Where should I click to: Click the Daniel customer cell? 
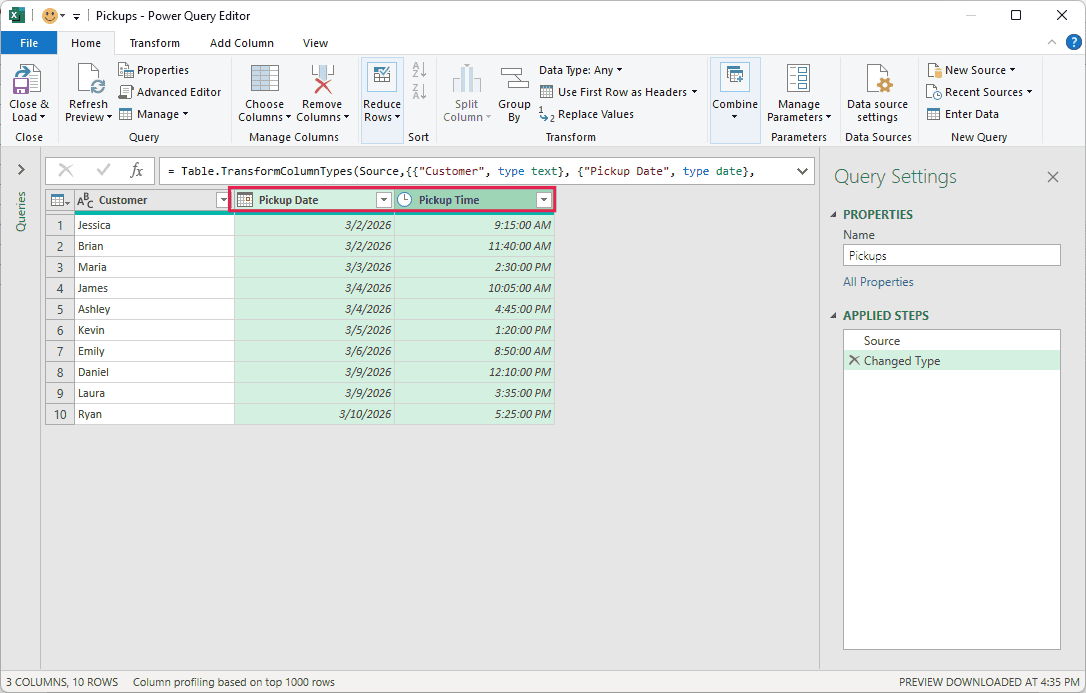(x=154, y=372)
